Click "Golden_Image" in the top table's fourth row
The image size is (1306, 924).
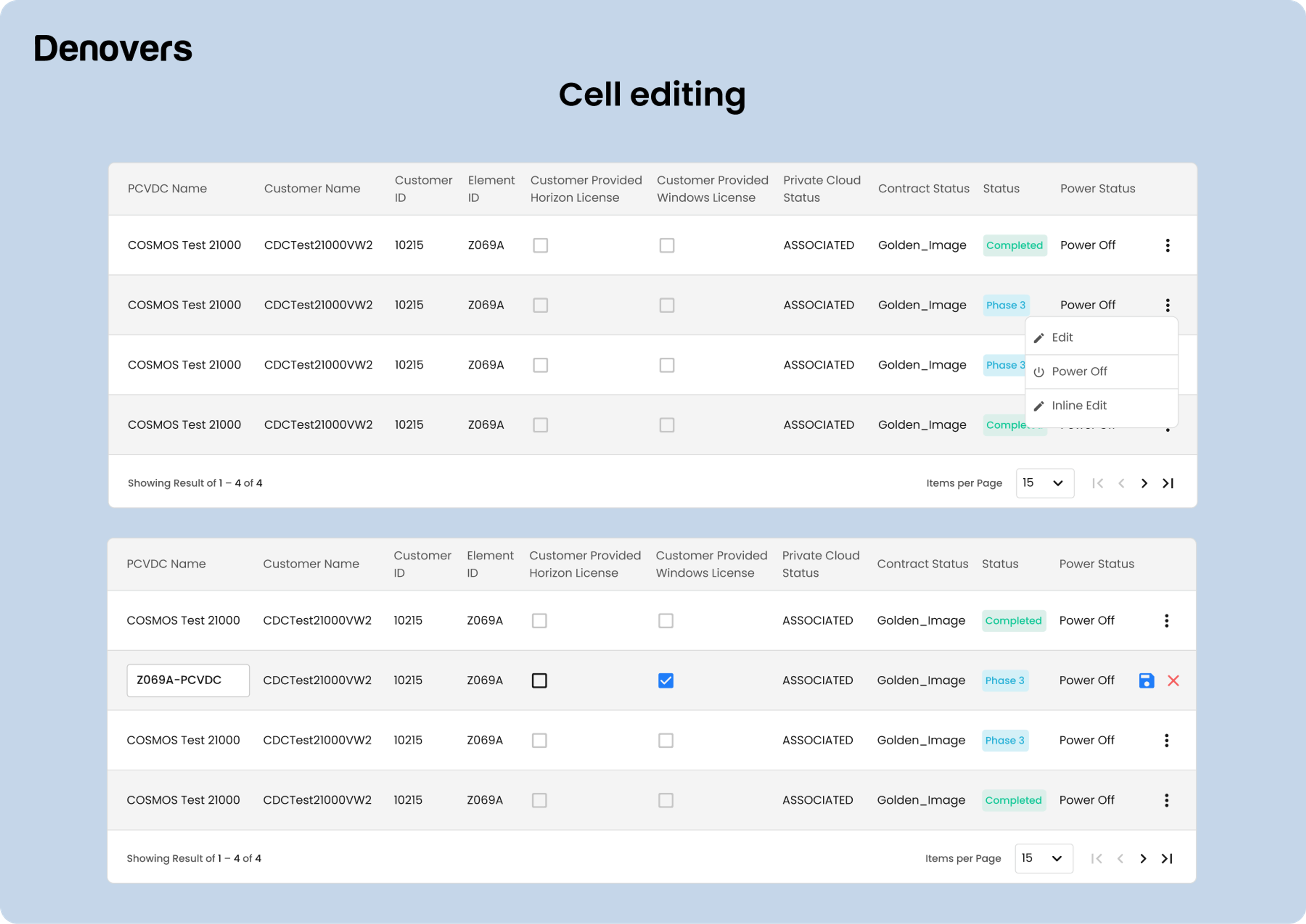point(922,425)
